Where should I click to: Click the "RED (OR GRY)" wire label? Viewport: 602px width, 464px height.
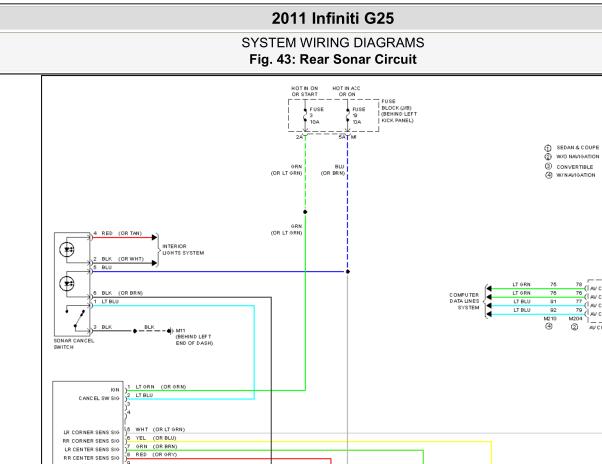pyautogui.click(x=156, y=455)
